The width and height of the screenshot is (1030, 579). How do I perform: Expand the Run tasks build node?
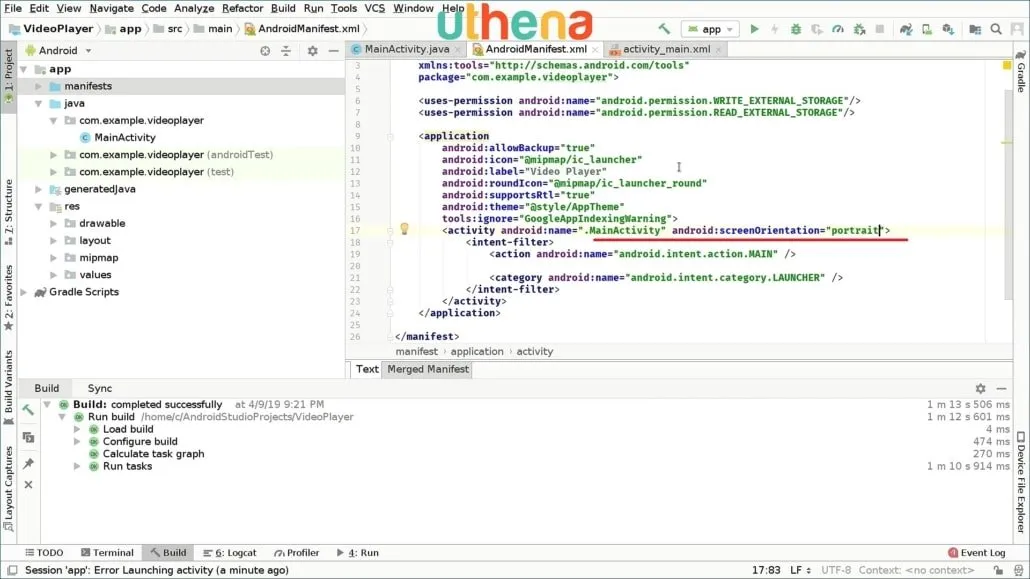click(x=77, y=466)
